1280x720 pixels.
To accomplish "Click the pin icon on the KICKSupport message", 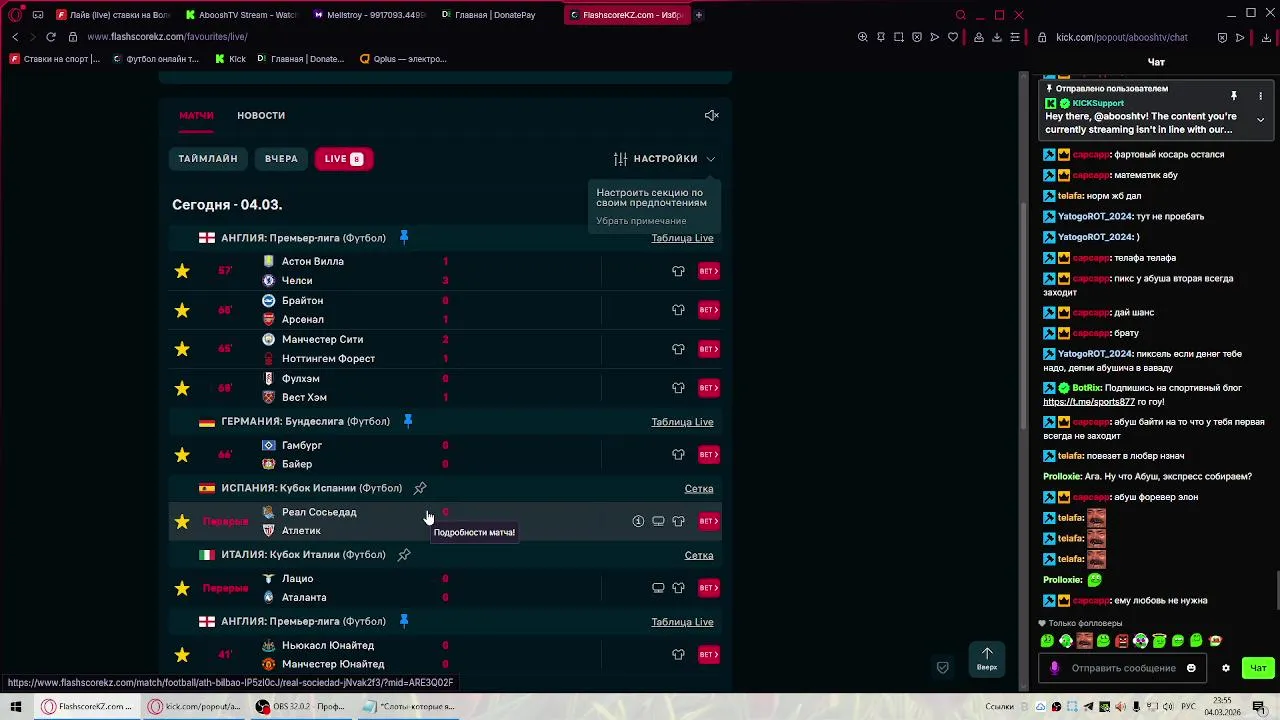I will tap(1234, 96).
